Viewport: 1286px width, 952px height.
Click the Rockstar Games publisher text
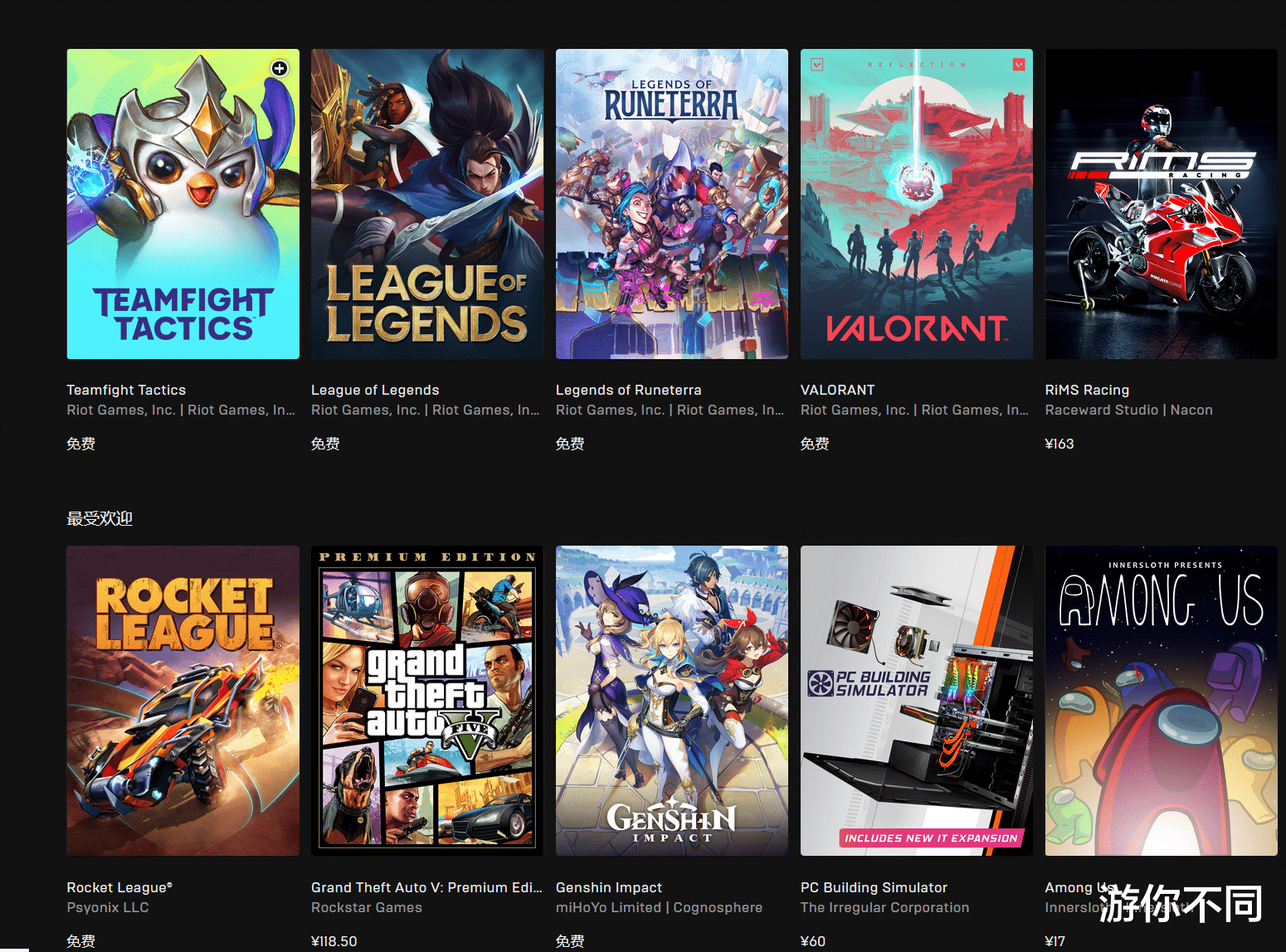click(367, 907)
